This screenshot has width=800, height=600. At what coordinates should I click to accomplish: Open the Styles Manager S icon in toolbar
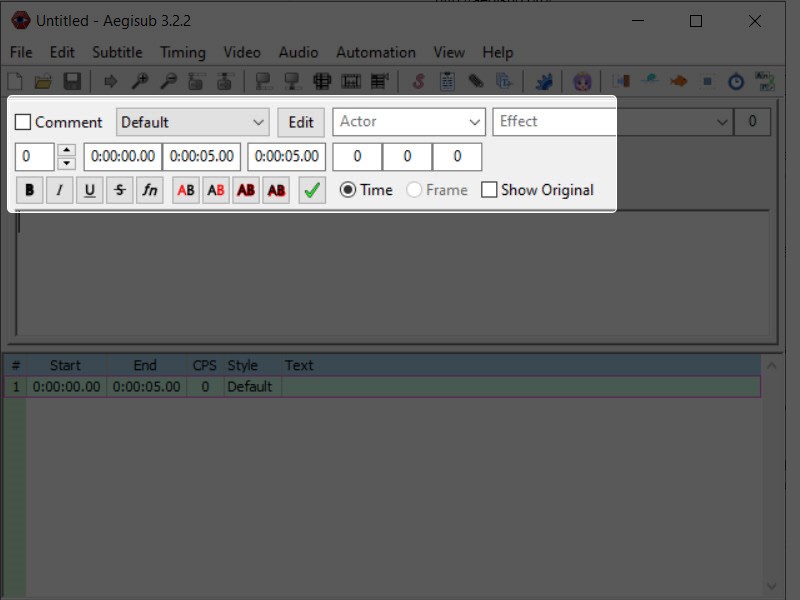418,81
